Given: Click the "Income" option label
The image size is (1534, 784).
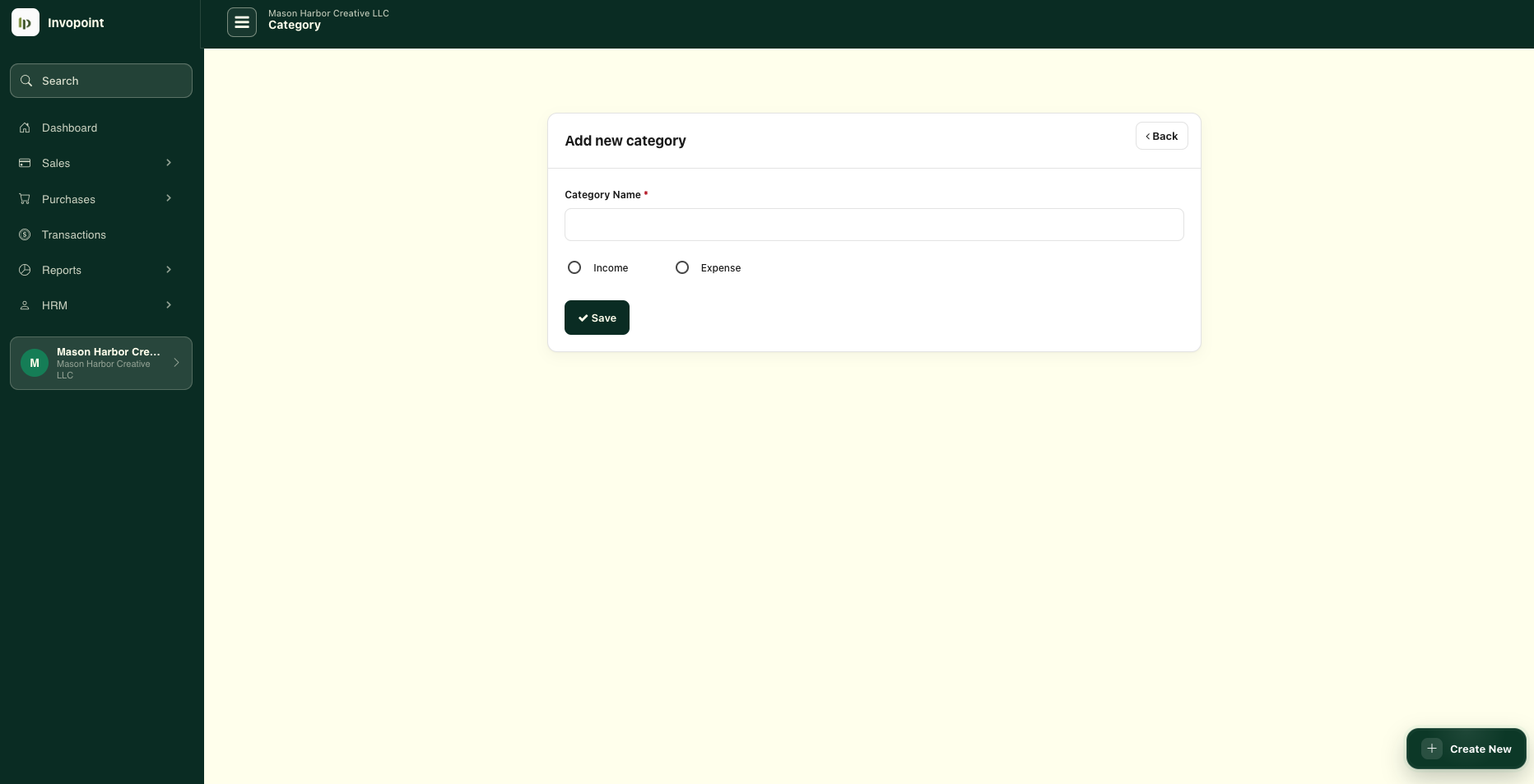Looking at the screenshot, I should pyautogui.click(x=611, y=268).
